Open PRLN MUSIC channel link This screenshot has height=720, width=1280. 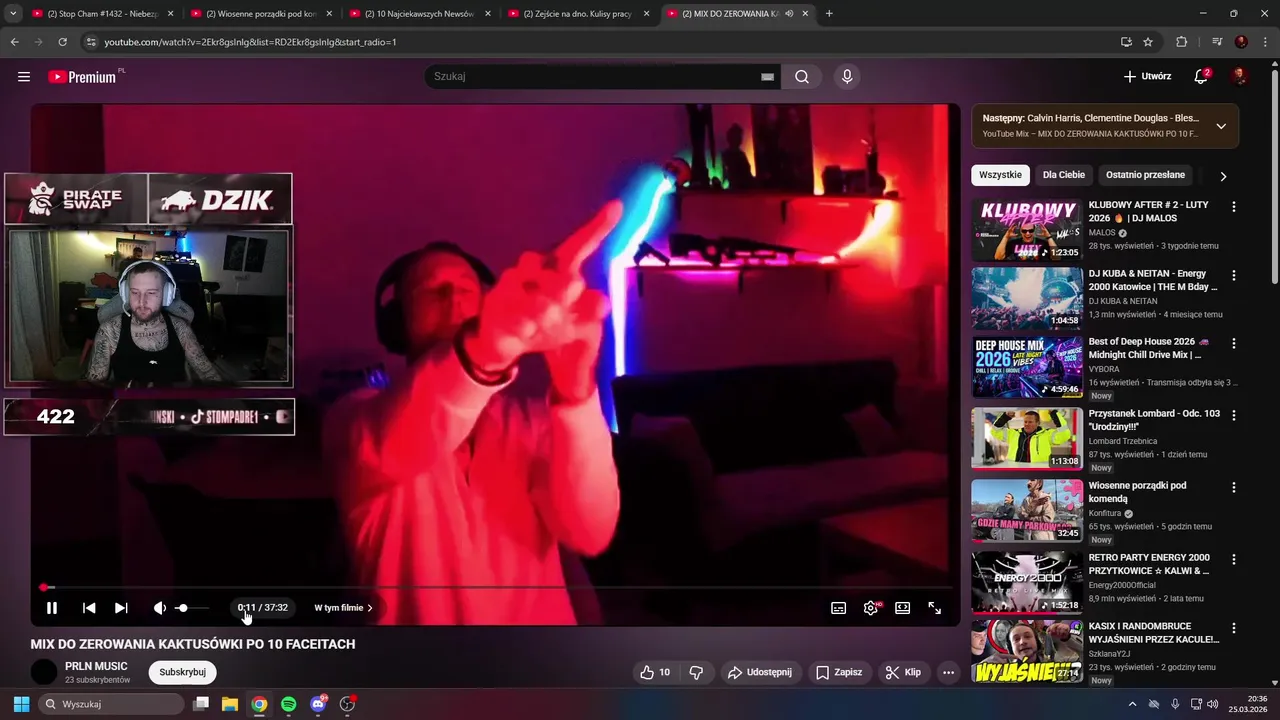pos(96,666)
